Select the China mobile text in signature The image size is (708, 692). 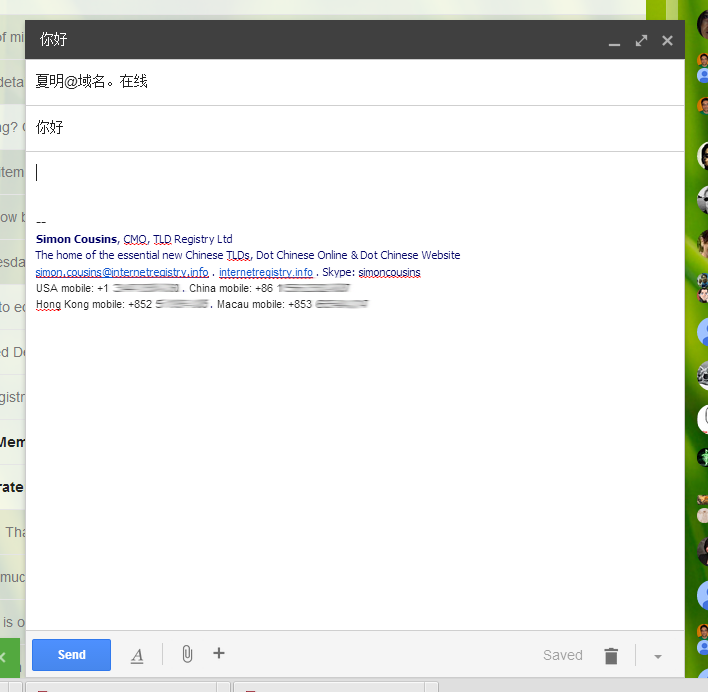click(x=270, y=288)
